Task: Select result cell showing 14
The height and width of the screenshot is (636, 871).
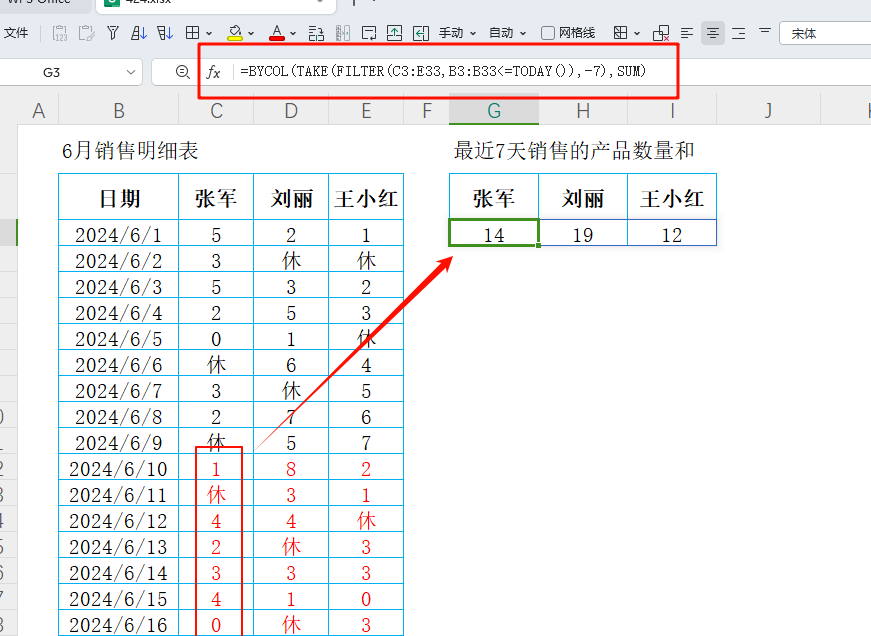Action: [x=494, y=233]
